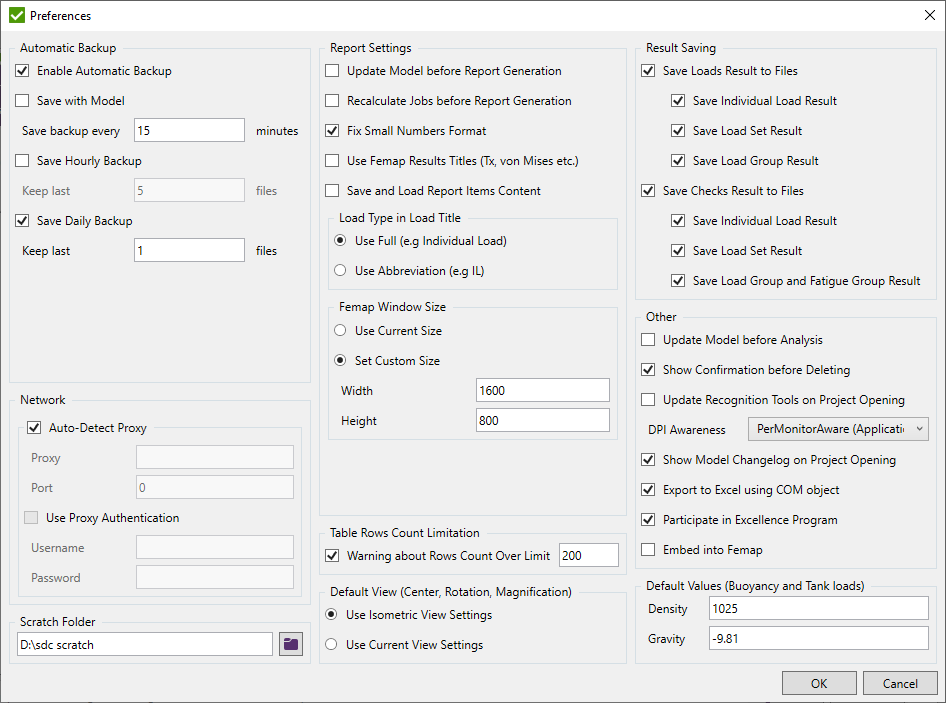
Task: Choose Use Current Size for Femap window
Action: pyautogui.click(x=339, y=331)
